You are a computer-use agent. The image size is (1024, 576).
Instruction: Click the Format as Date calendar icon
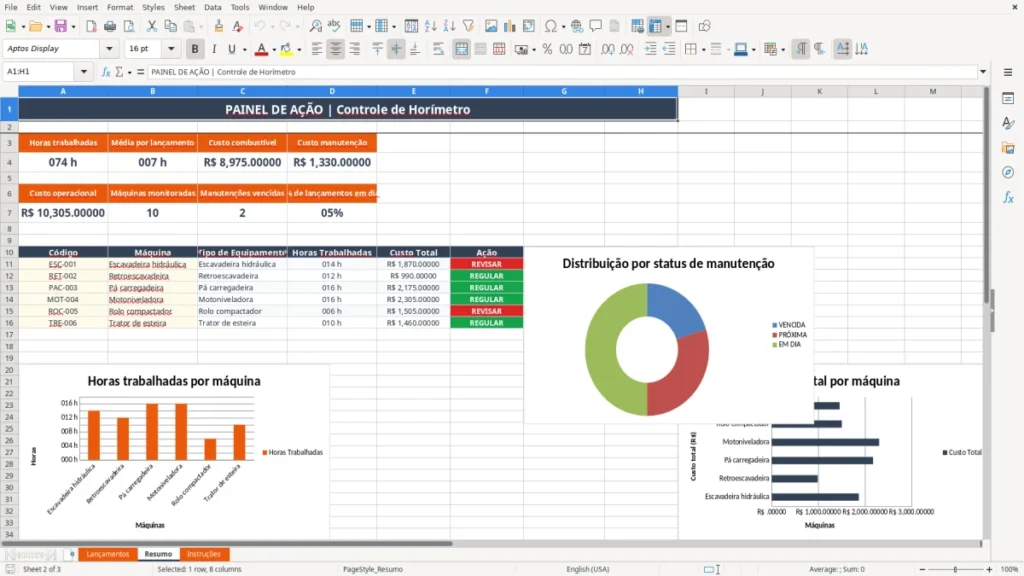click(x=585, y=49)
